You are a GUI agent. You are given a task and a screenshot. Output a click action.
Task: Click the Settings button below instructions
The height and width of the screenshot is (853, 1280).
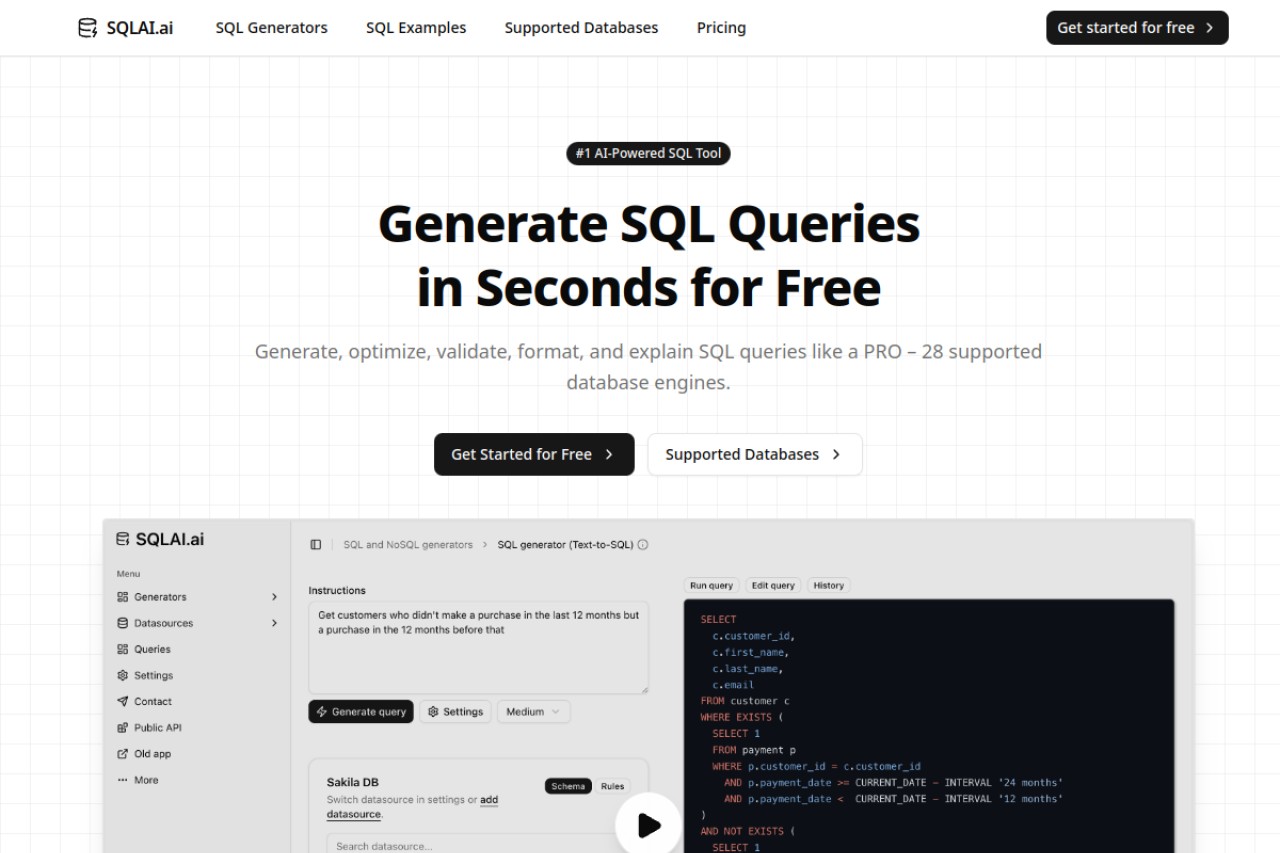455,712
